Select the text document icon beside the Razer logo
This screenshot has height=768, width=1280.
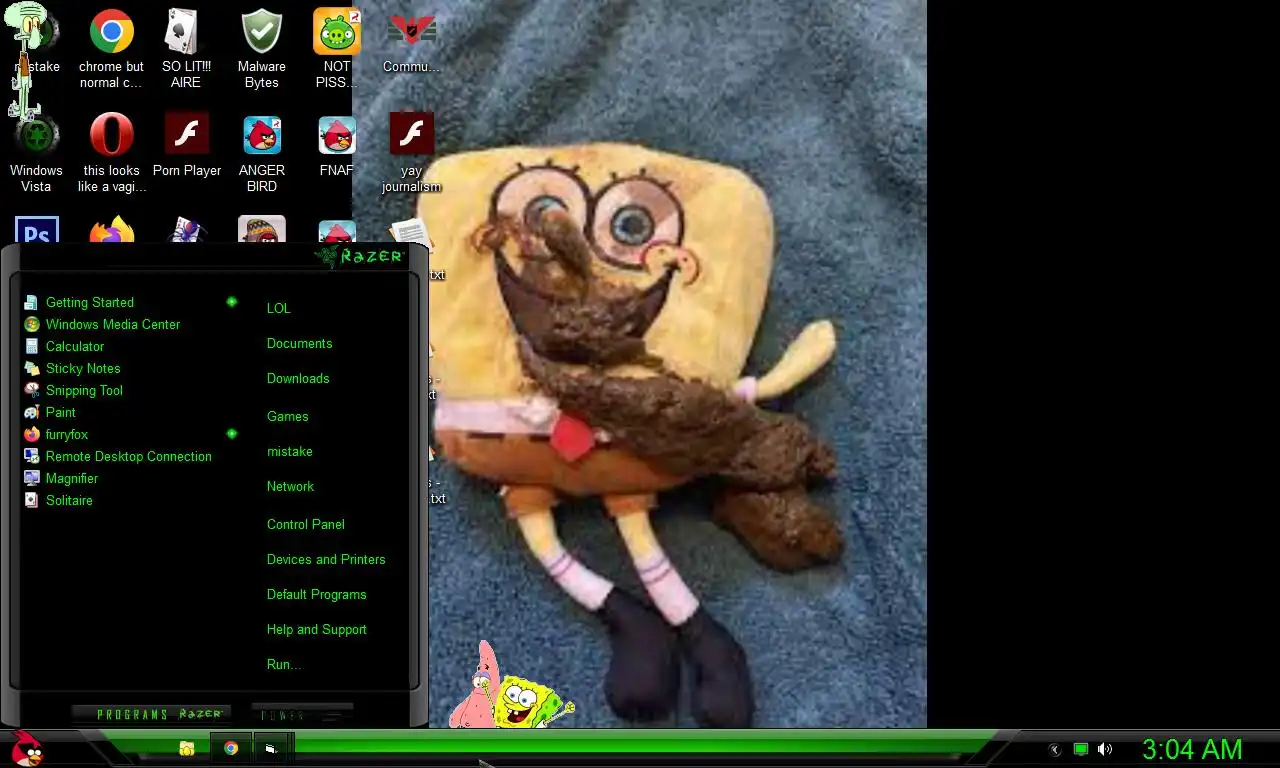coord(410,235)
